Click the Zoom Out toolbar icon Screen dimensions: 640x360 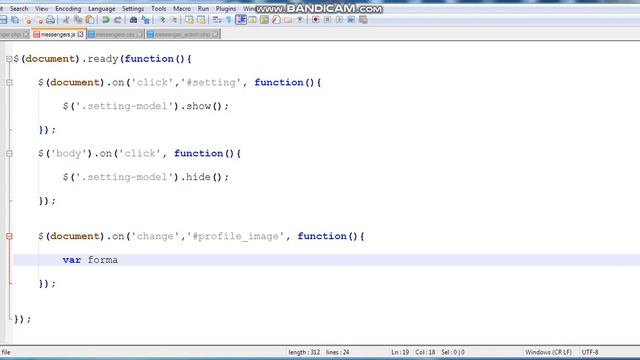[x=174, y=20]
